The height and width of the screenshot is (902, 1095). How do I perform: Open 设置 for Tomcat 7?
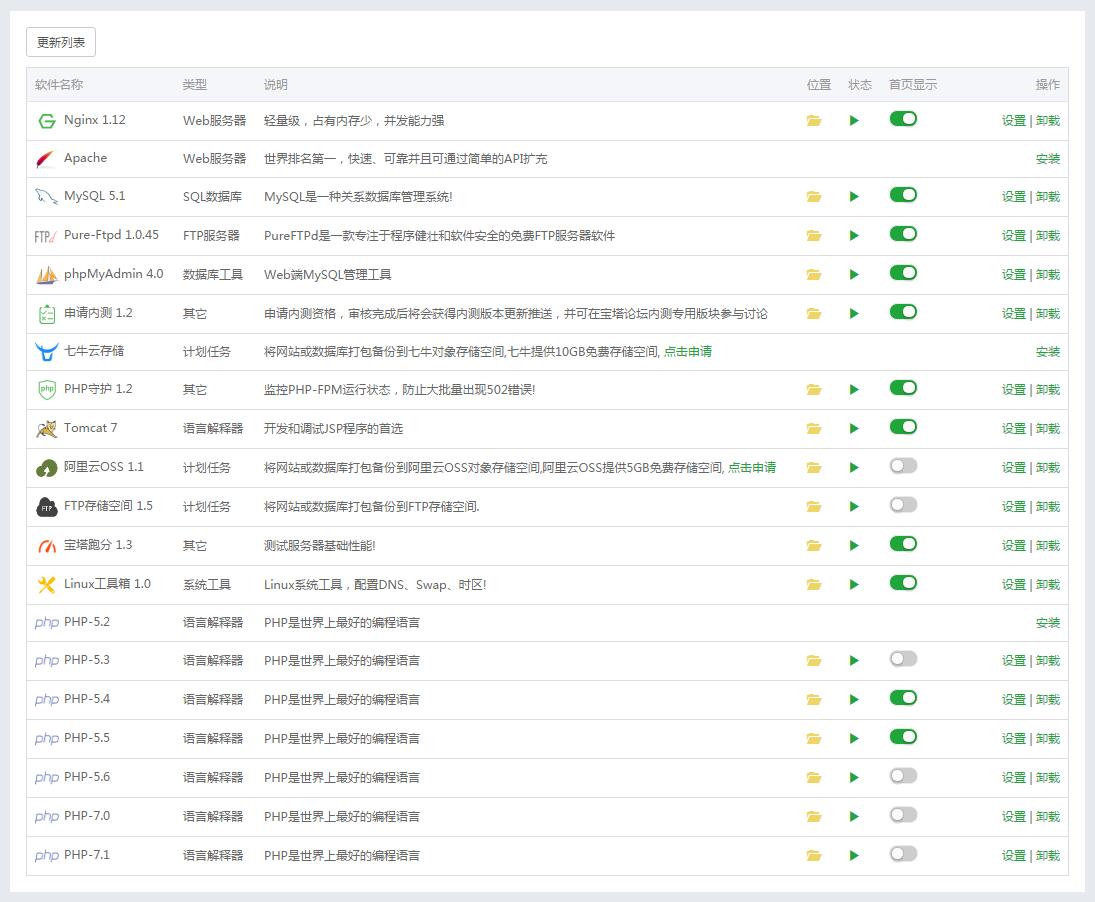pos(1012,429)
